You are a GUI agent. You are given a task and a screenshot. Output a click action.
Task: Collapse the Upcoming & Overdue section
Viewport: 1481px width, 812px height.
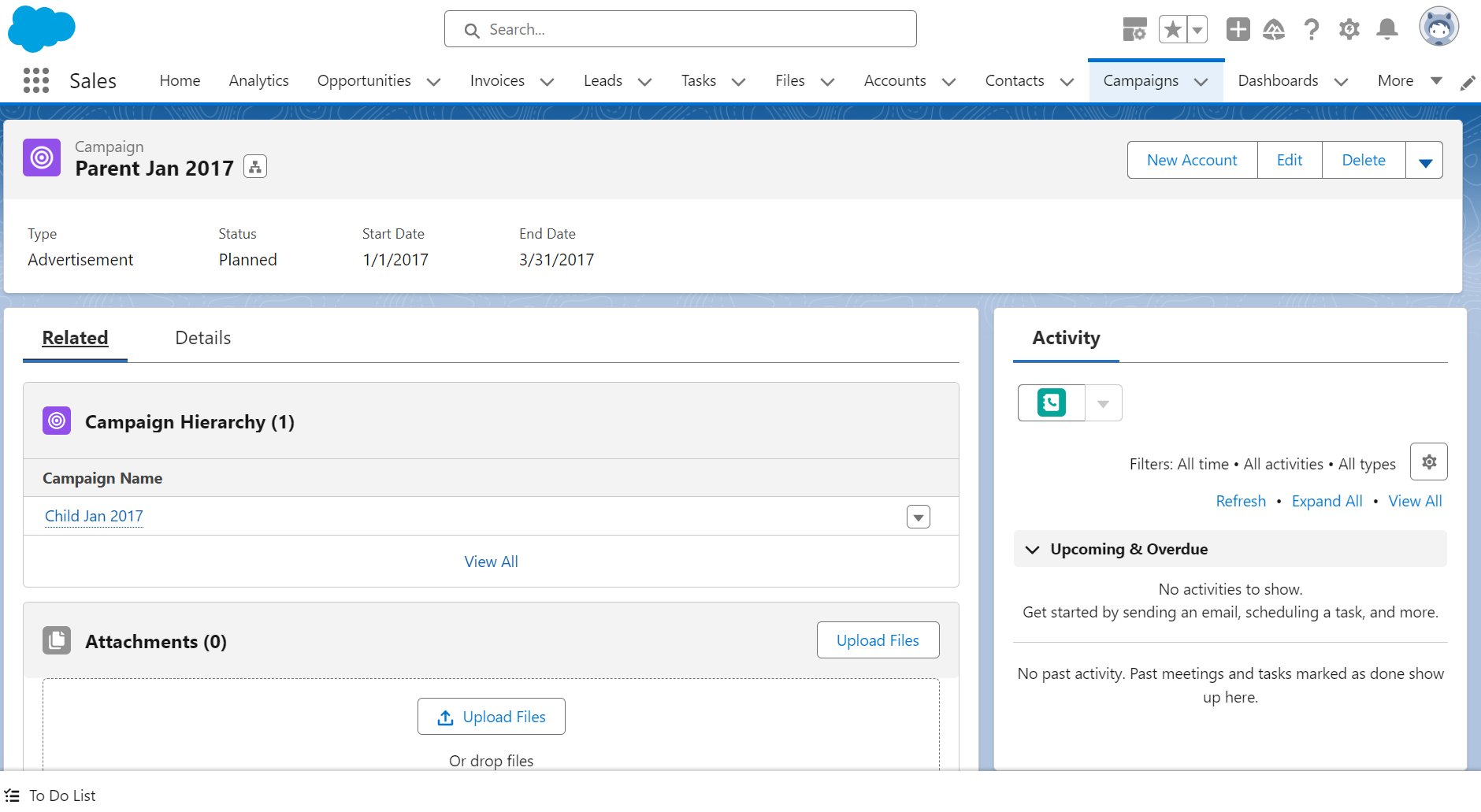pyautogui.click(x=1032, y=549)
